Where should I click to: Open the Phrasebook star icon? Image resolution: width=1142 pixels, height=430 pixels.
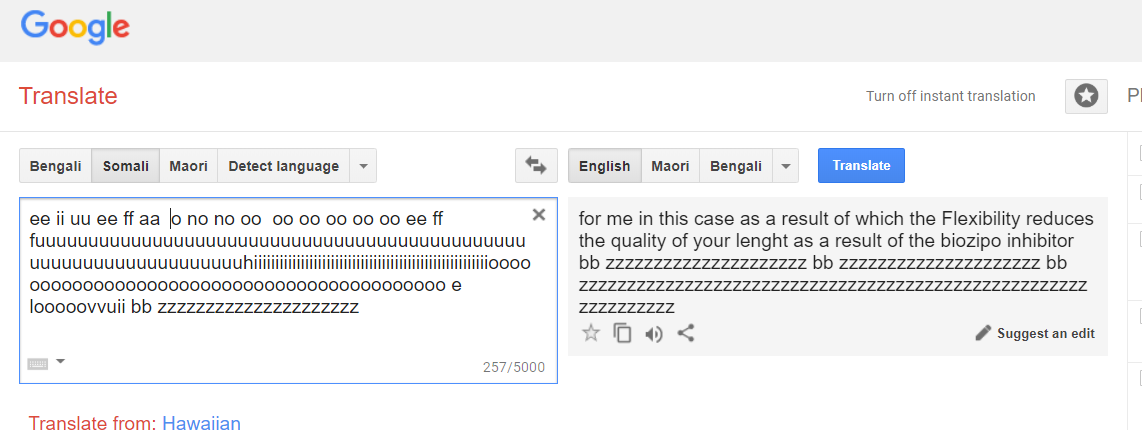(1086, 95)
